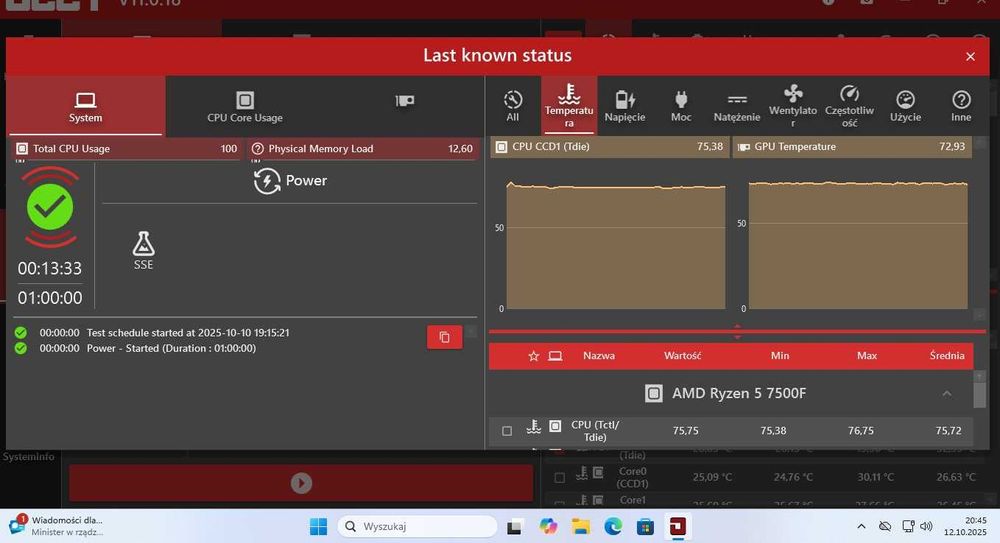This screenshot has width=1000, height=543.
Task: Select the Inne question-mark category
Action: [x=961, y=106]
